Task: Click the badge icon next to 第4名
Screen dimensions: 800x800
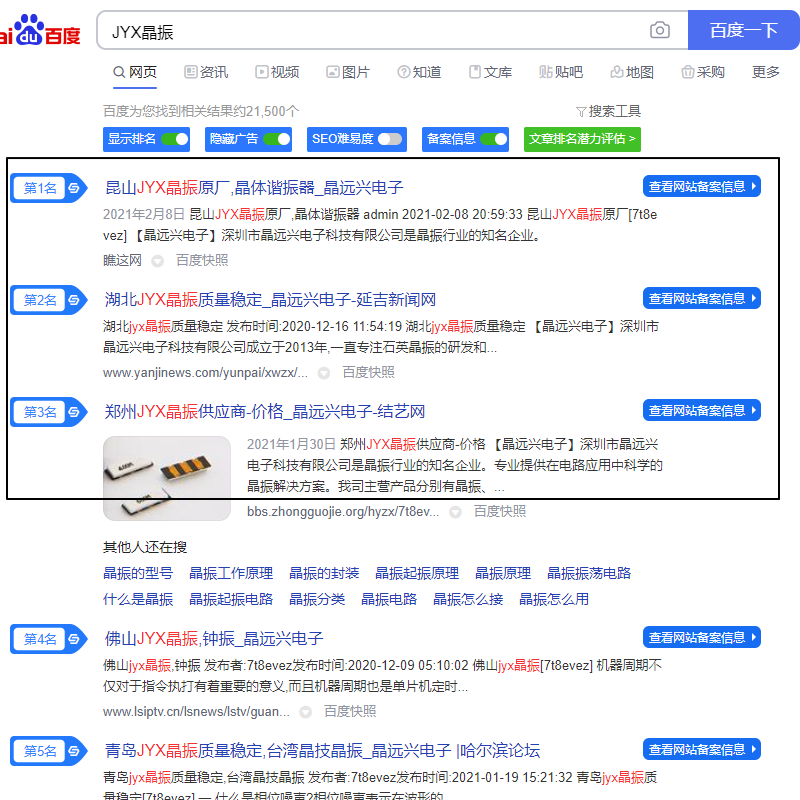Action: point(74,639)
